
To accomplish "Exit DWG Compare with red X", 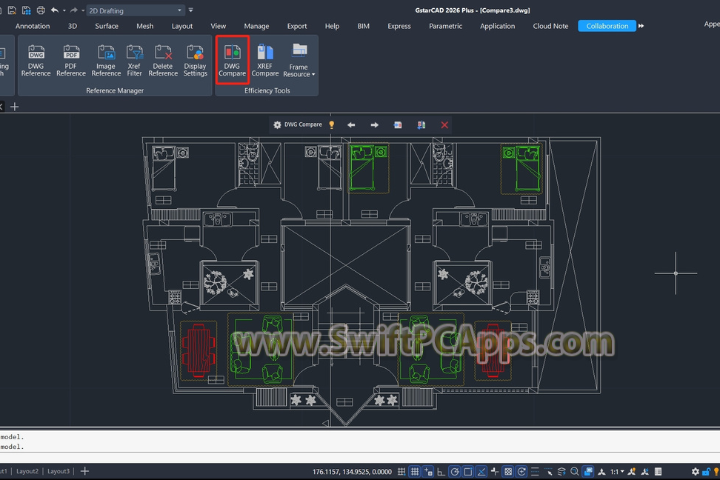I will (444, 125).
